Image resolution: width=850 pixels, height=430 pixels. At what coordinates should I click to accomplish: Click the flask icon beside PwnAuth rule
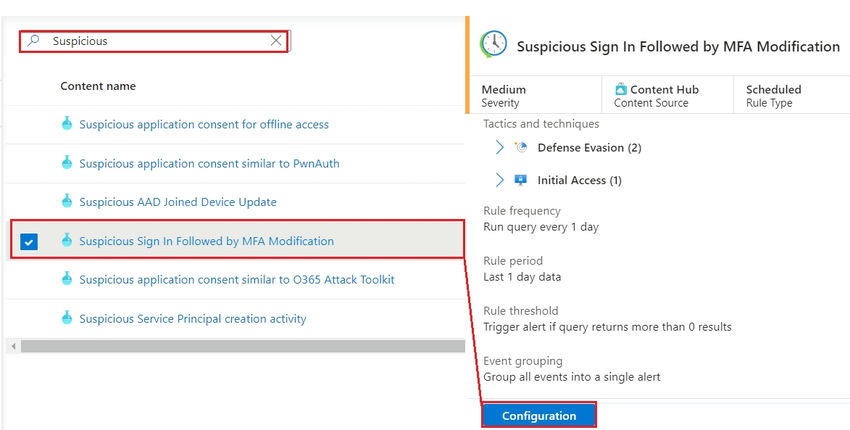(x=67, y=163)
